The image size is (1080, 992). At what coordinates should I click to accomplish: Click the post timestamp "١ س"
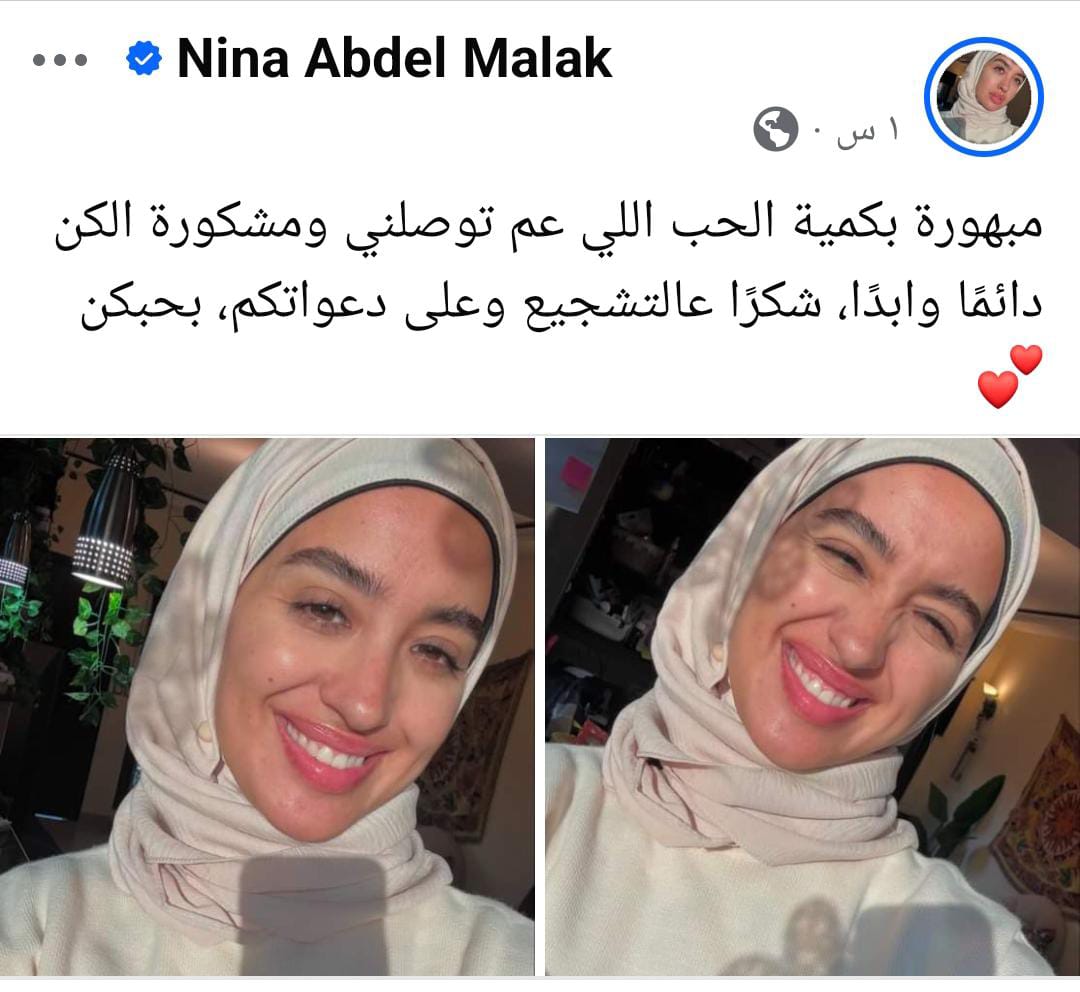[867, 131]
